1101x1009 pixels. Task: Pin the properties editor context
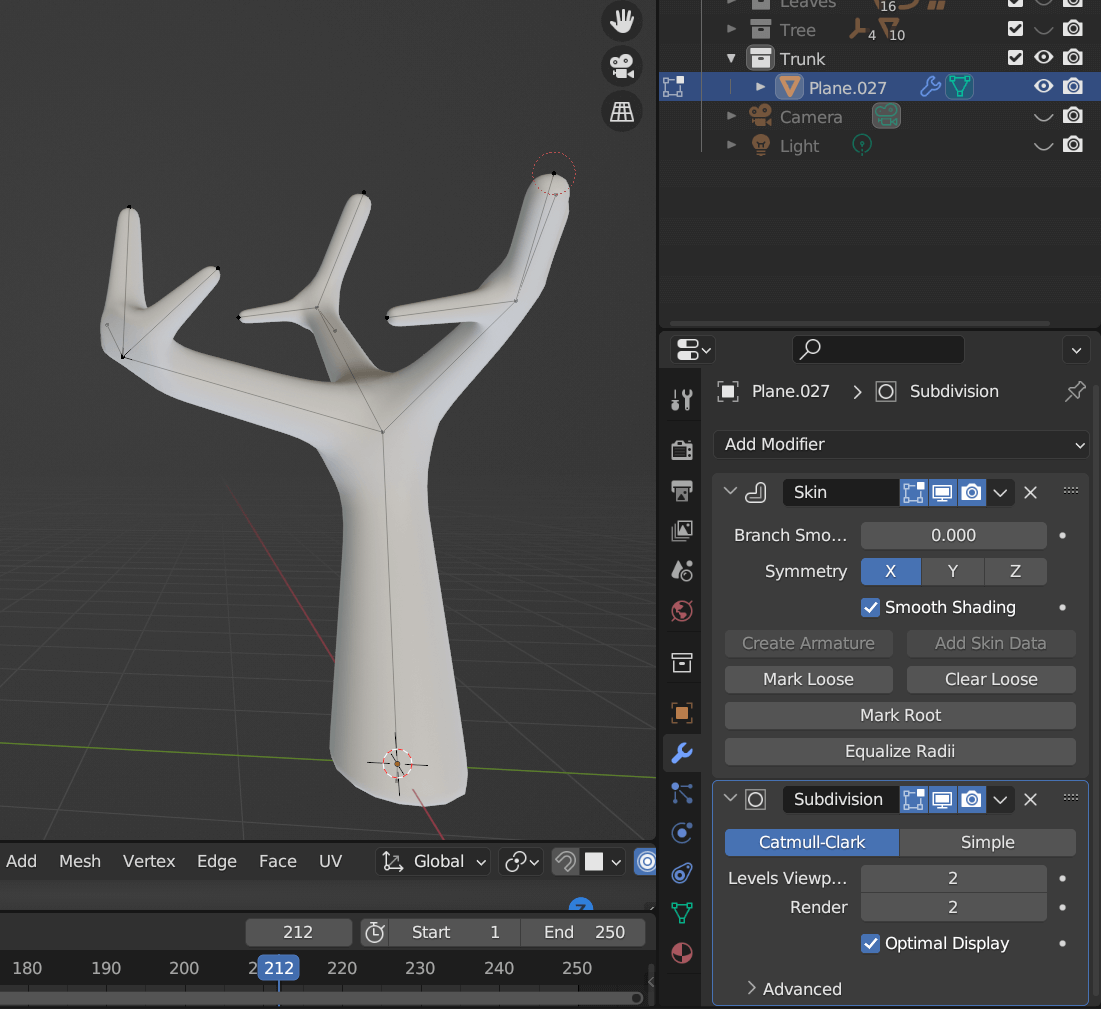pos(1075,391)
